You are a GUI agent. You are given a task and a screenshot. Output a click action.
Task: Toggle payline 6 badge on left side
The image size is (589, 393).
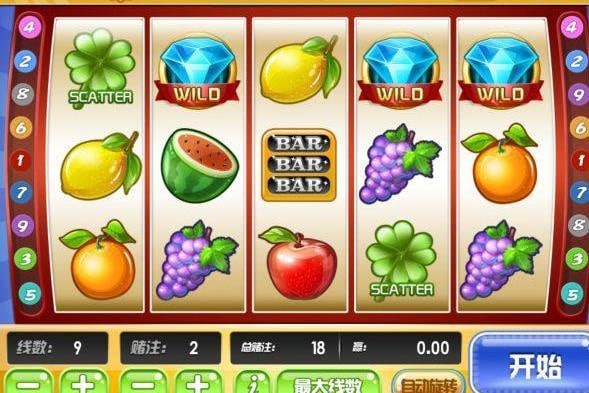[21, 127]
